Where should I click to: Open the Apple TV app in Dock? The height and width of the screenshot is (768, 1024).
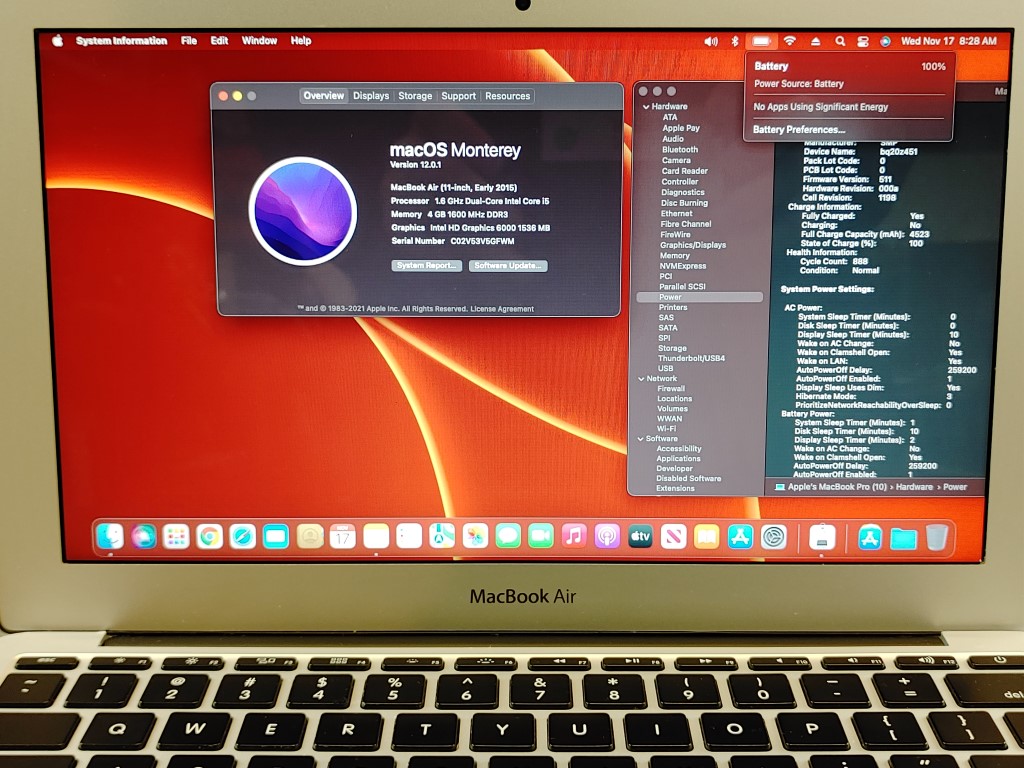(x=640, y=537)
